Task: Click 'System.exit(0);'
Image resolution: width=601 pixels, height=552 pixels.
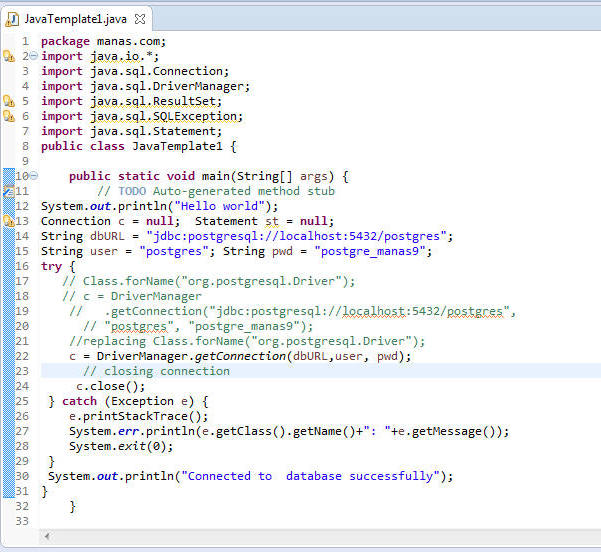Action: click(x=121, y=446)
